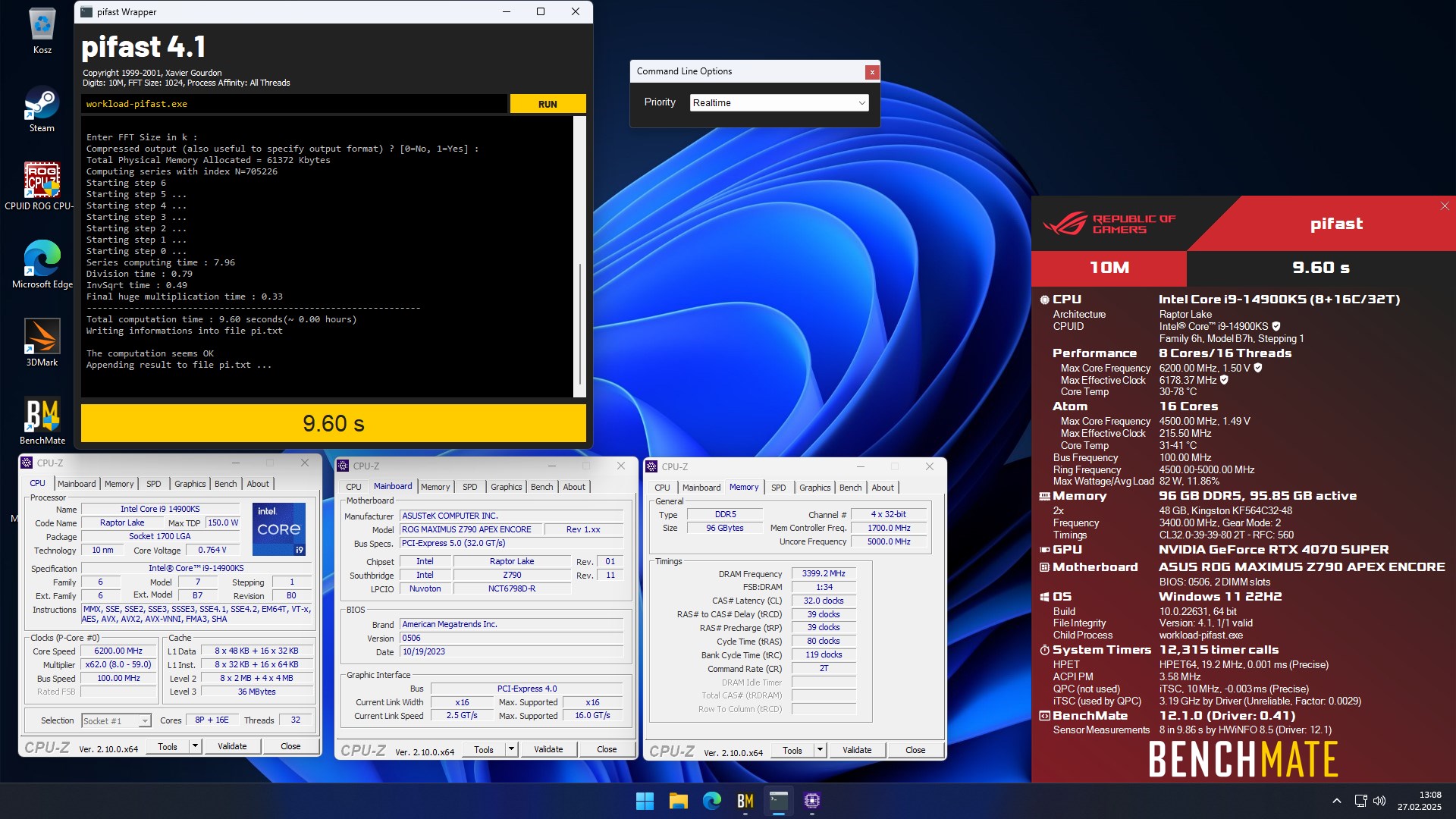1456x819 pixels.
Task: Click the Uncore Frequency 5000.0 MHz value
Action: [889, 542]
